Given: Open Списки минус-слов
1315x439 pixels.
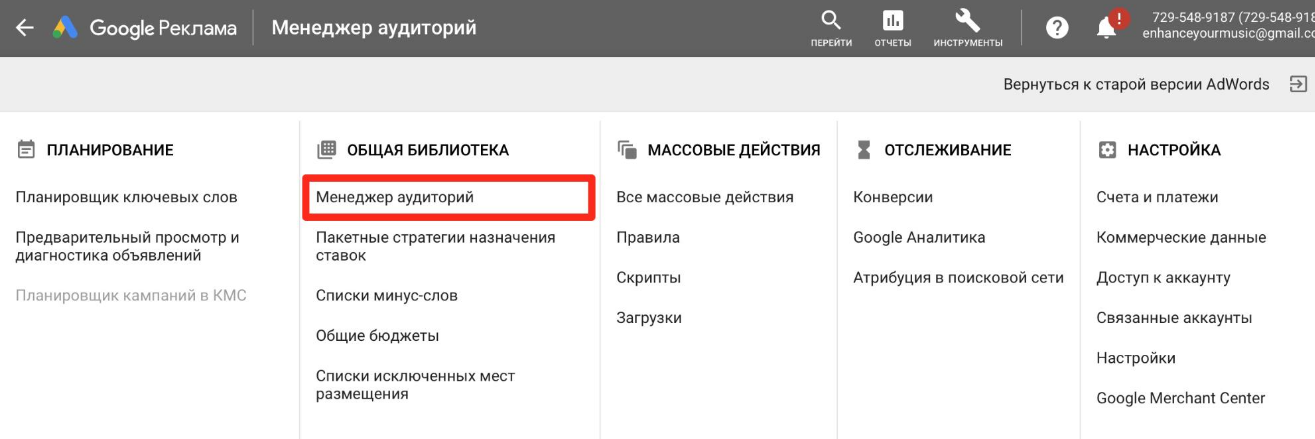Looking at the screenshot, I should [387, 296].
